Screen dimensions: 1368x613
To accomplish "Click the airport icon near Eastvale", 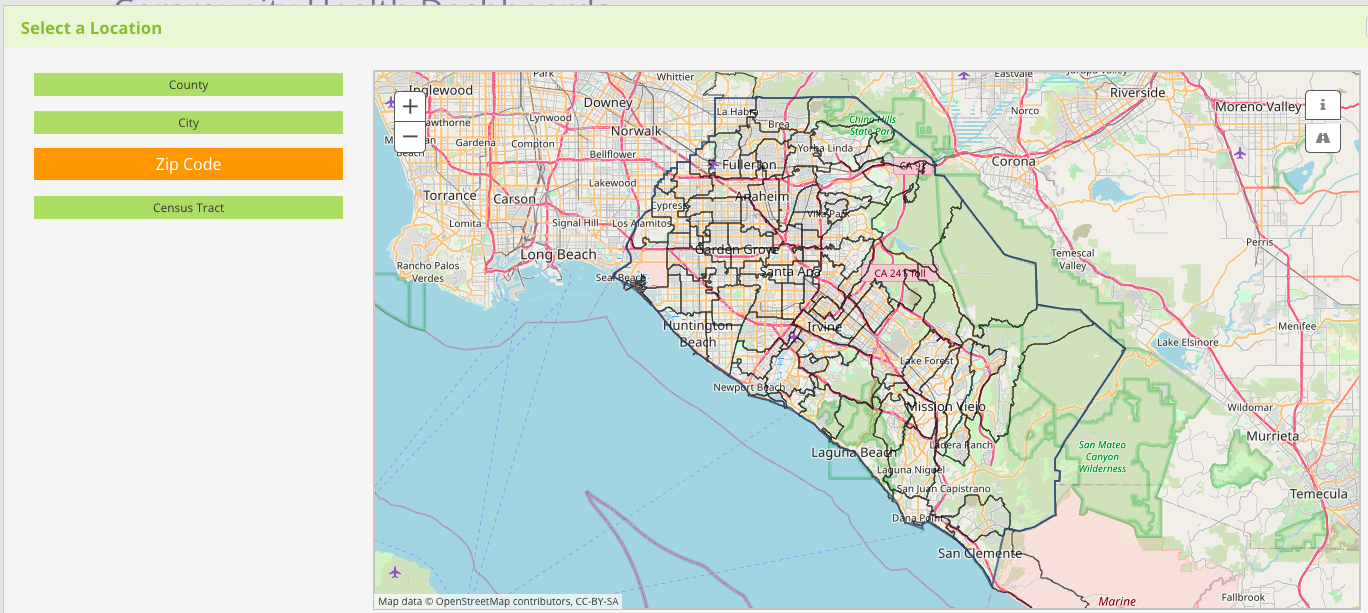I will click(964, 75).
